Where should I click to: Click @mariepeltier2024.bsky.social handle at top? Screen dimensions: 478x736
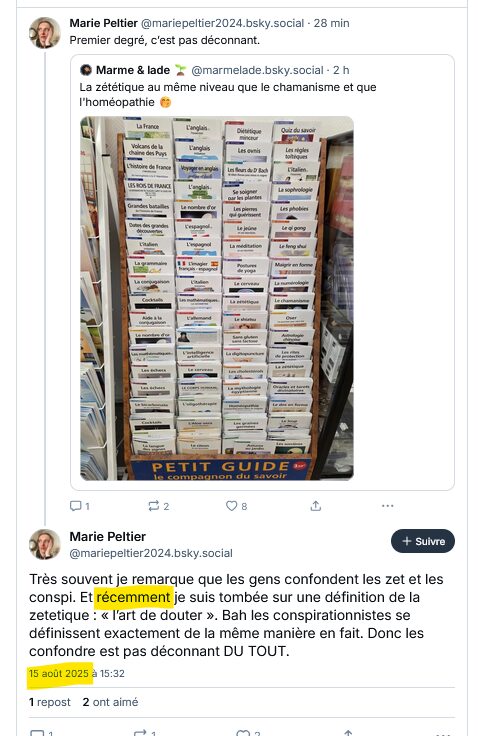pyautogui.click(x=223, y=23)
